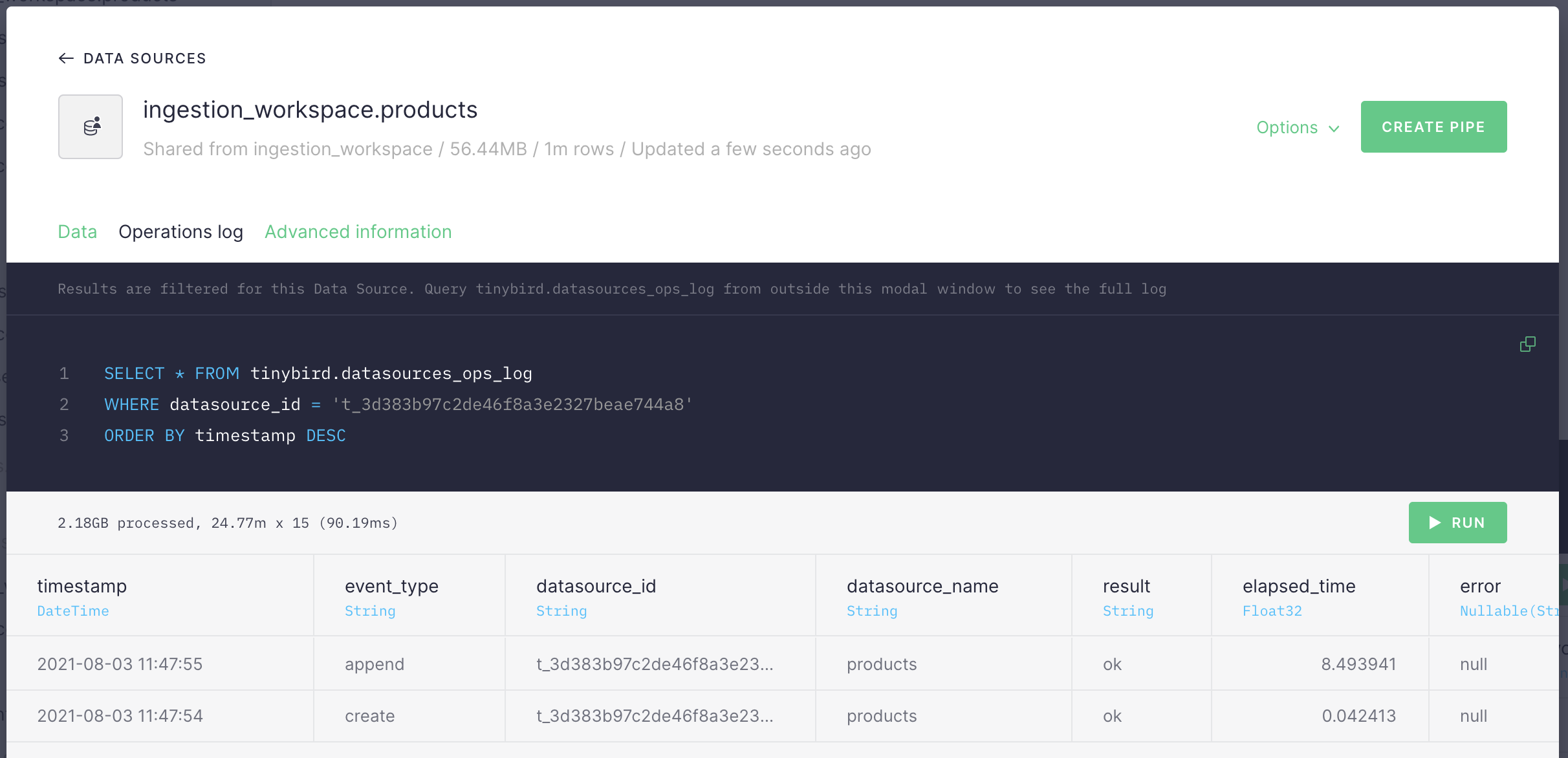Click the event_type column header
1568x758 pixels.
point(391,586)
